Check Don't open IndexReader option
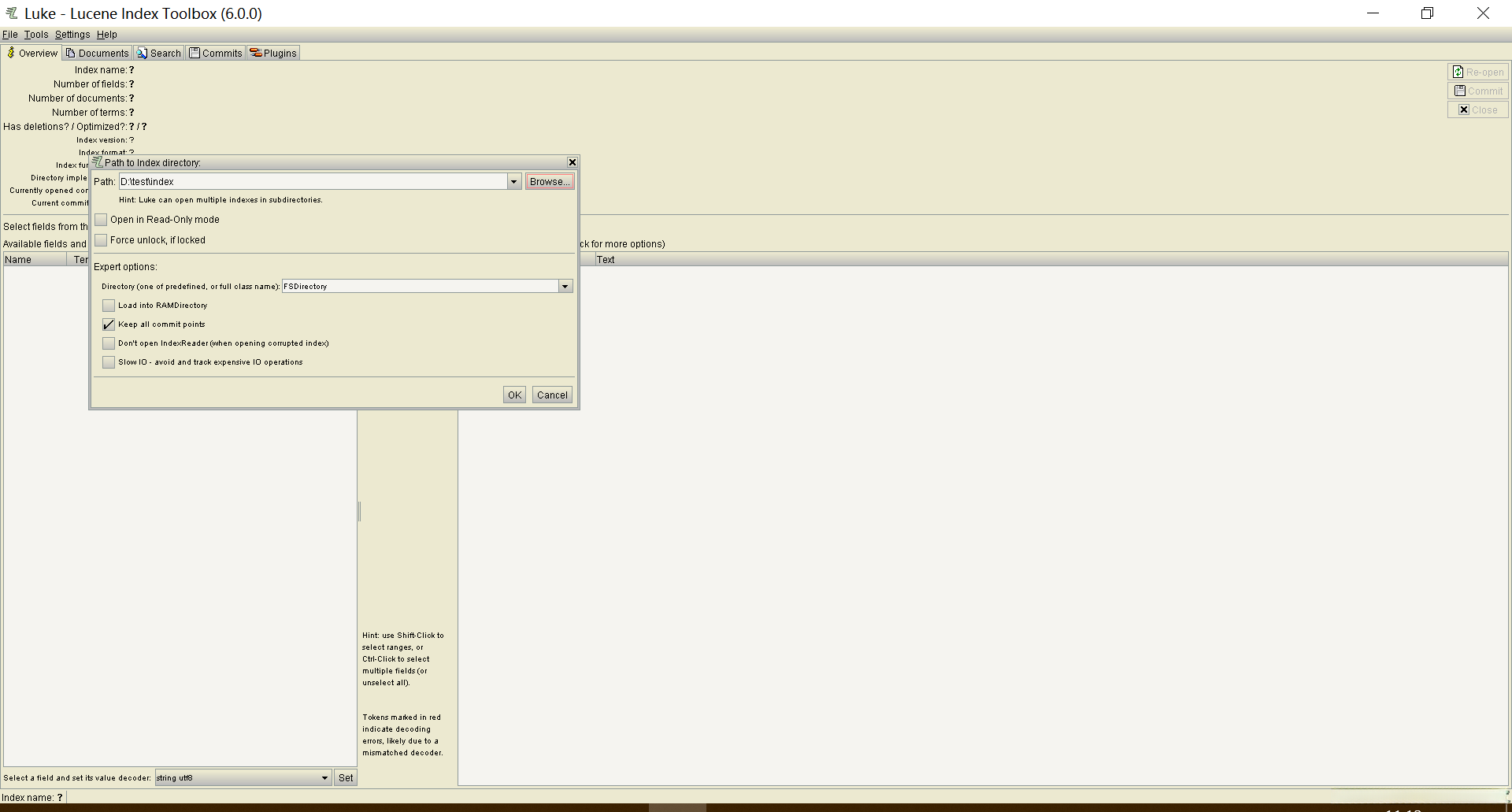 pos(109,343)
